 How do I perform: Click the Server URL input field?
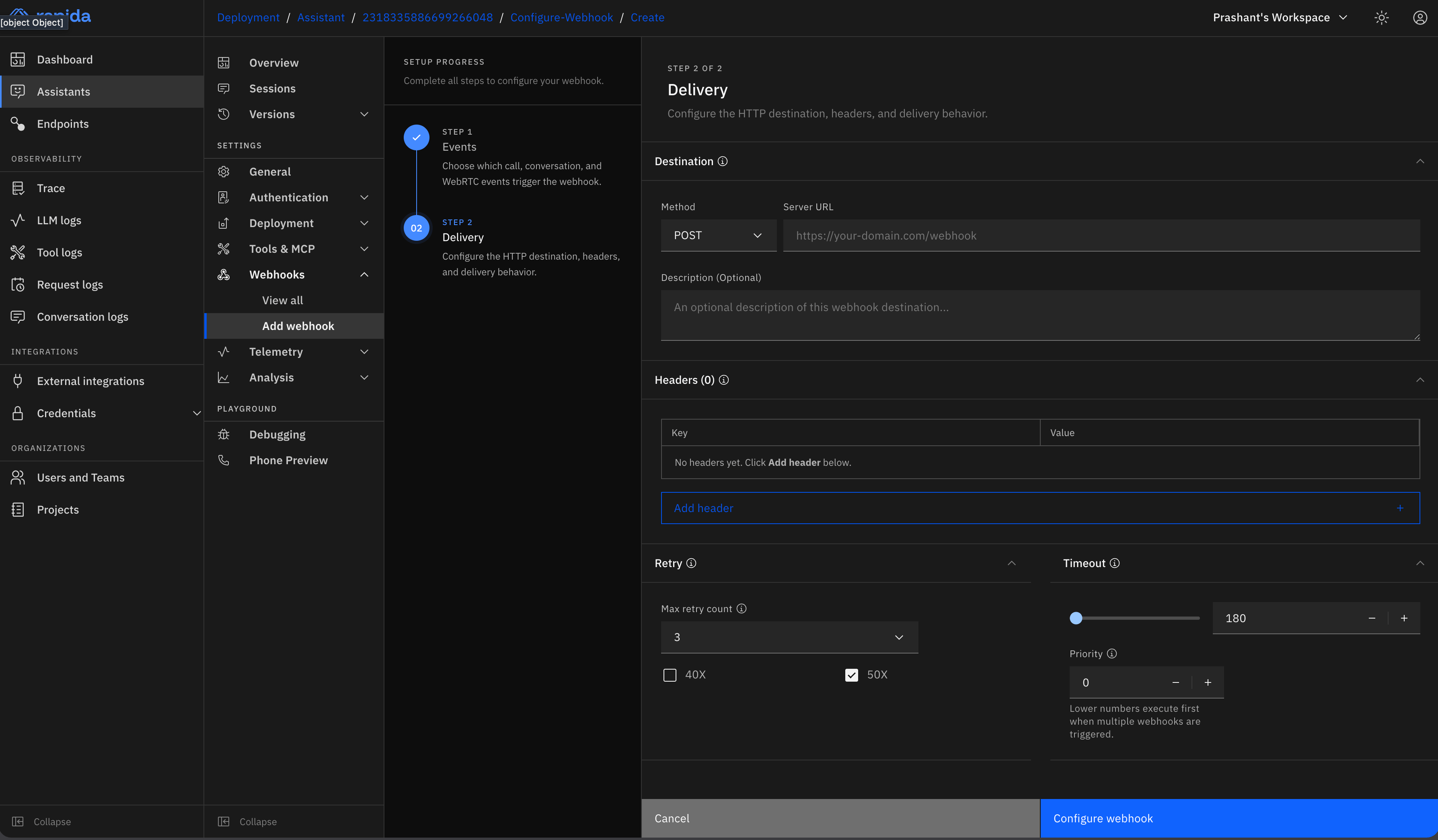tap(1101, 236)
